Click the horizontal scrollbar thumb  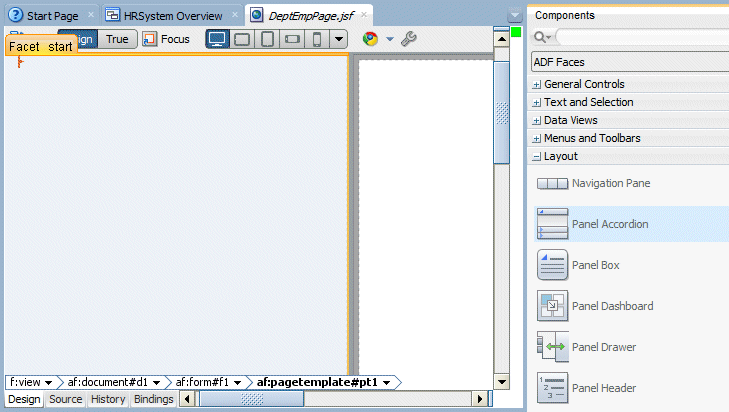pyautogui.click(x=252, y=399)
